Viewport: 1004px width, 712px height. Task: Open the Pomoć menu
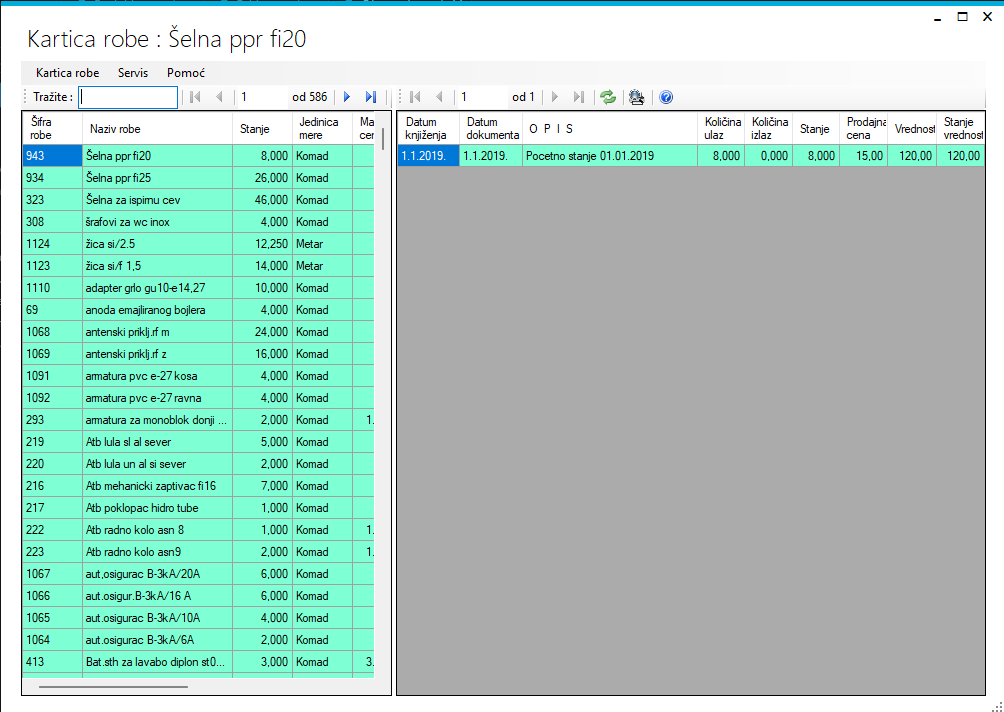(x=186, y=73)
